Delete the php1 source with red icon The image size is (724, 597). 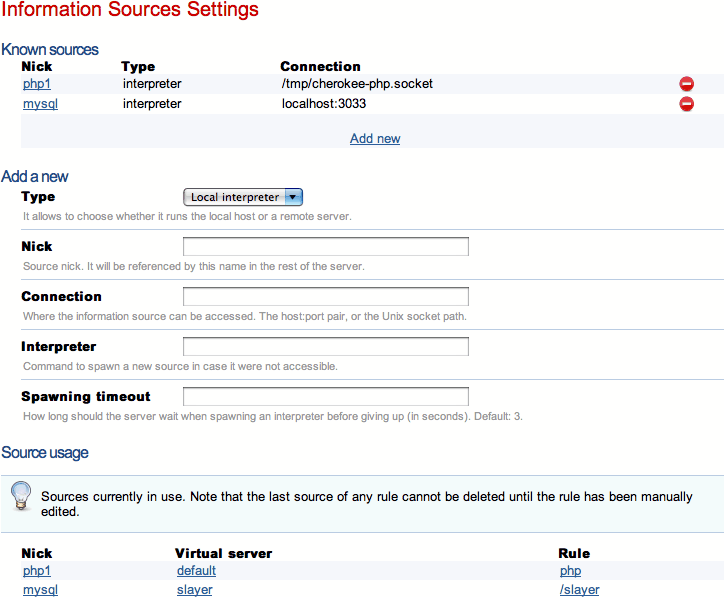pyautogui.click(x=686, y=85)
